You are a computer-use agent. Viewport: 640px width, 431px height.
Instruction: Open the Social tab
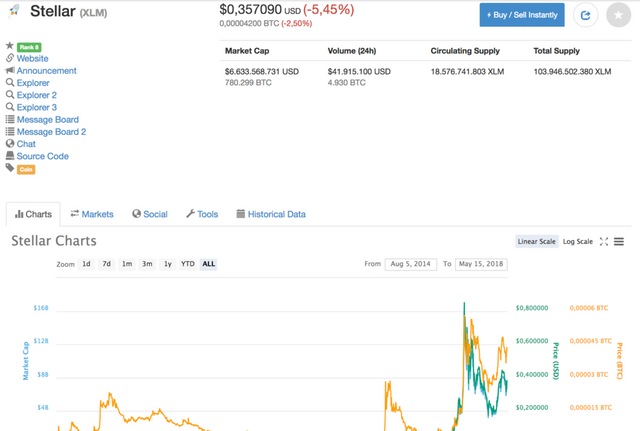150,214
